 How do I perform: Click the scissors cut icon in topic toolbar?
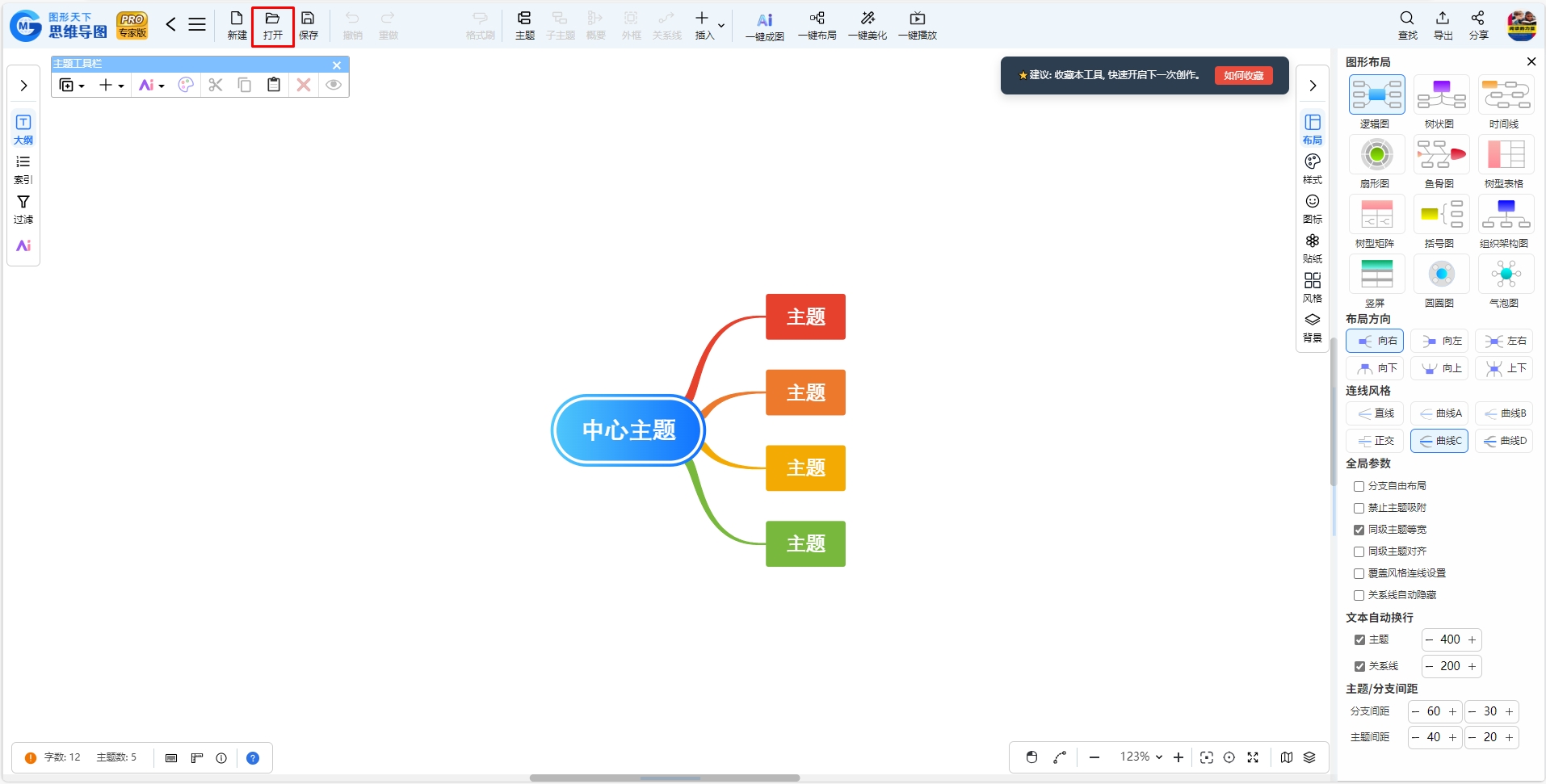(x=216, y=85)
